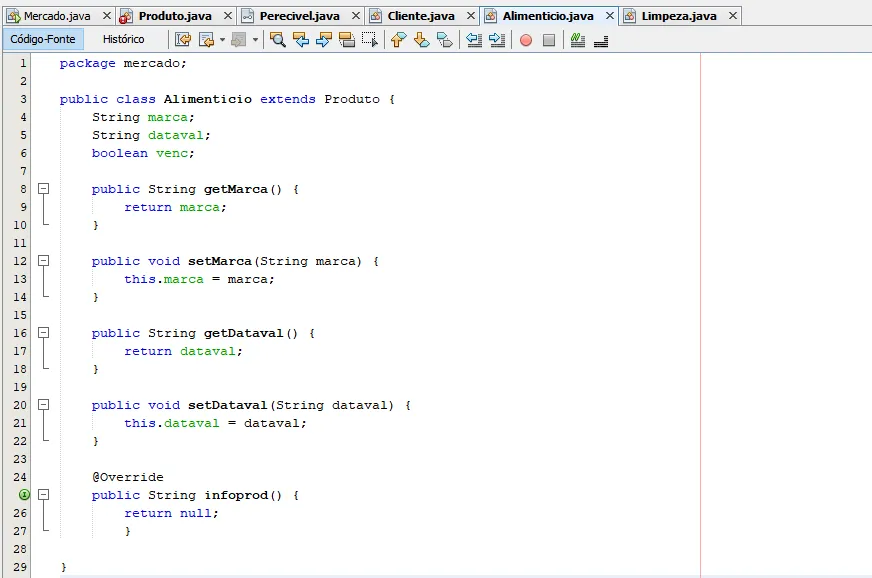This screenshot has height=578, width=872.
Task: Toggle Highlight Search icon in editor toolbar
Action: 346,39
